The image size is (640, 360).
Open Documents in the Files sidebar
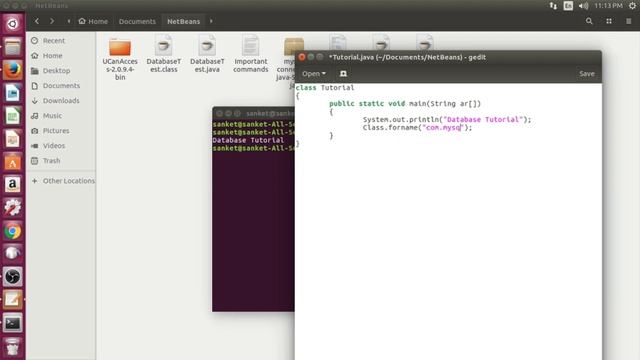tap(61, 86)
